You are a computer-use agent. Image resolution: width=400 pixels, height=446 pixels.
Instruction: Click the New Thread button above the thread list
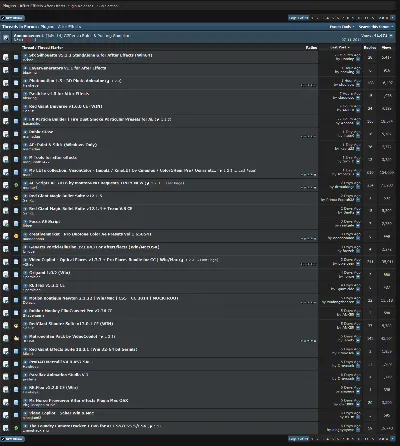12,18
